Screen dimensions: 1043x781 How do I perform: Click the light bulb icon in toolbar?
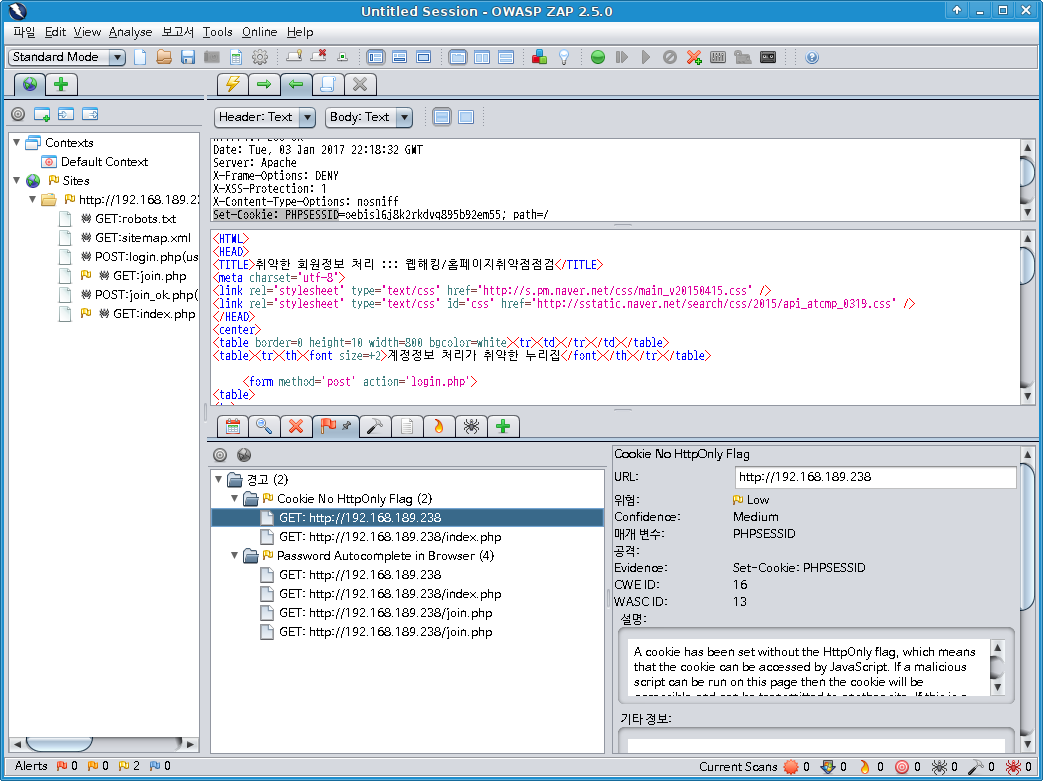tap(563, 57)
